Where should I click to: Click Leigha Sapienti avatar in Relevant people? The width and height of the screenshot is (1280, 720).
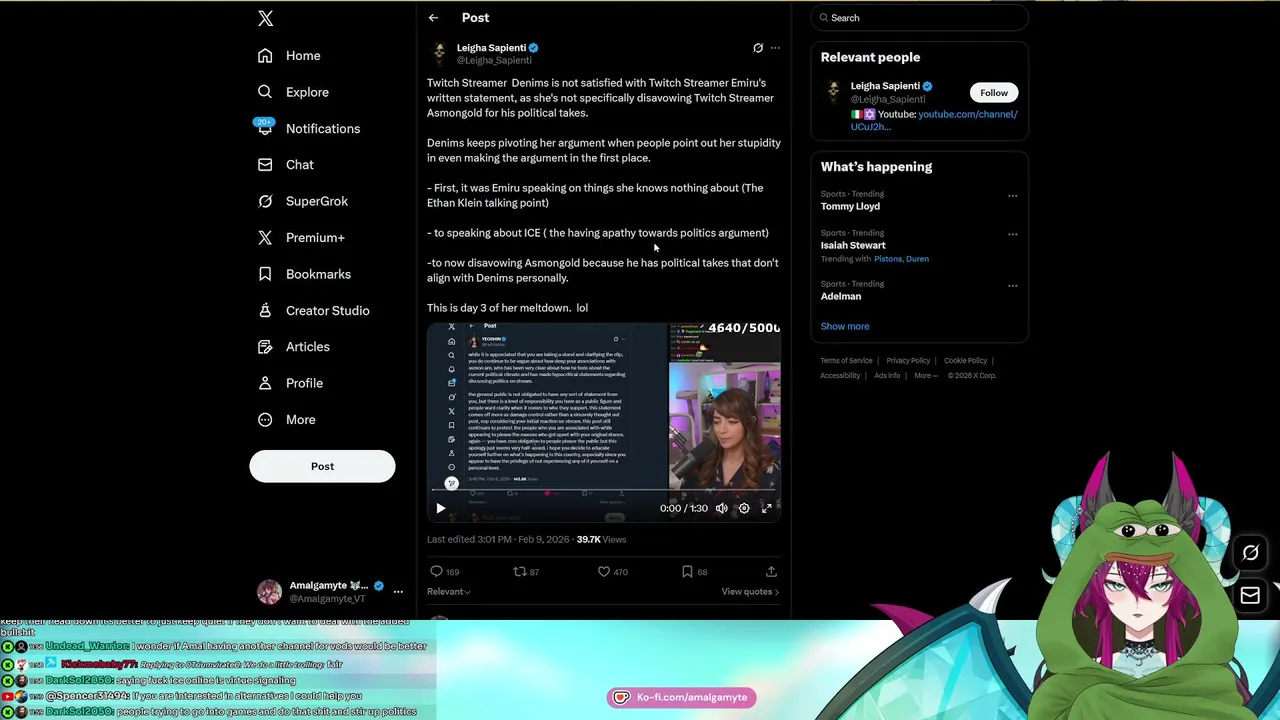click(834, 92)
